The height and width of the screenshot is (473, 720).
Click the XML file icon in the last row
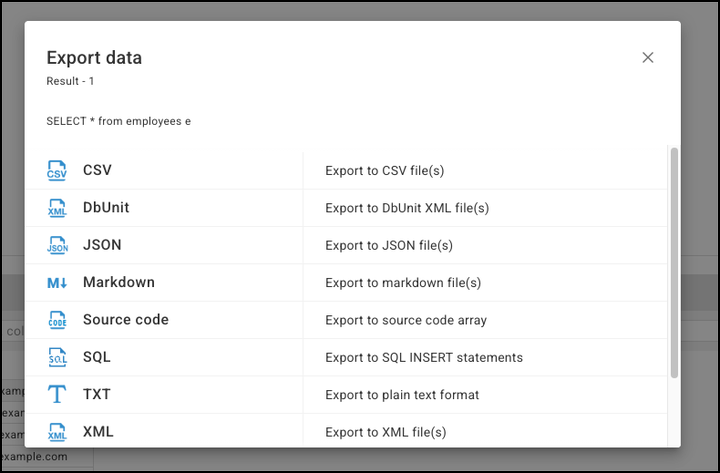(57, 432)
